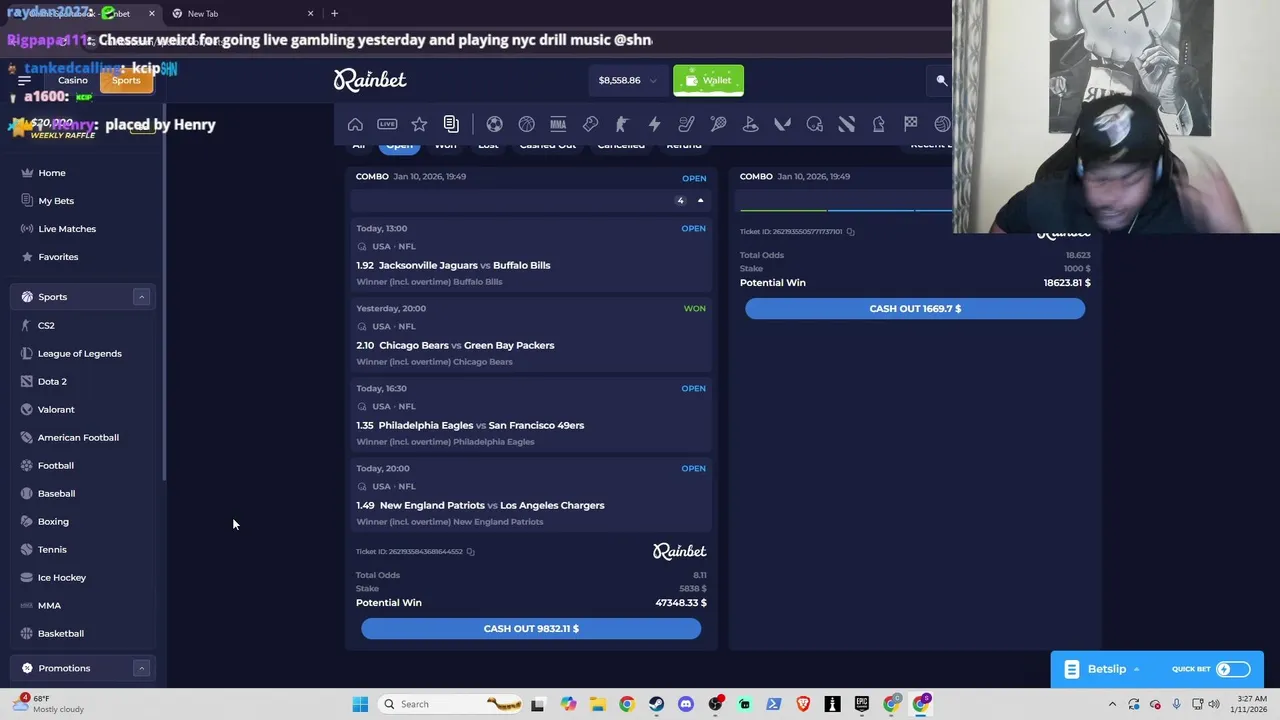Select Basketball in sidebar list
This screenshot has height=720, width=1280.
[x=61, y=633]
